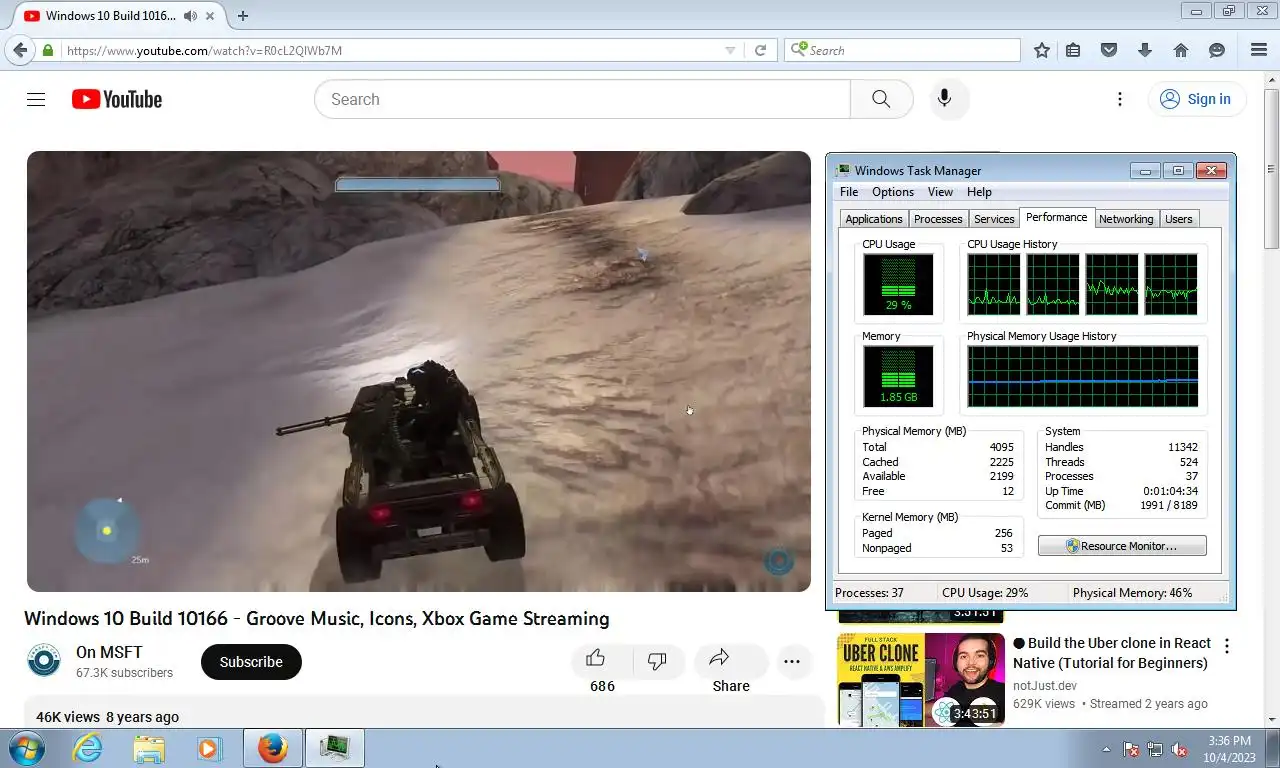Viewport: 1280px width, 768px height.
Task: Open Firefox chat bubble icon
Action: point(1217,50)
